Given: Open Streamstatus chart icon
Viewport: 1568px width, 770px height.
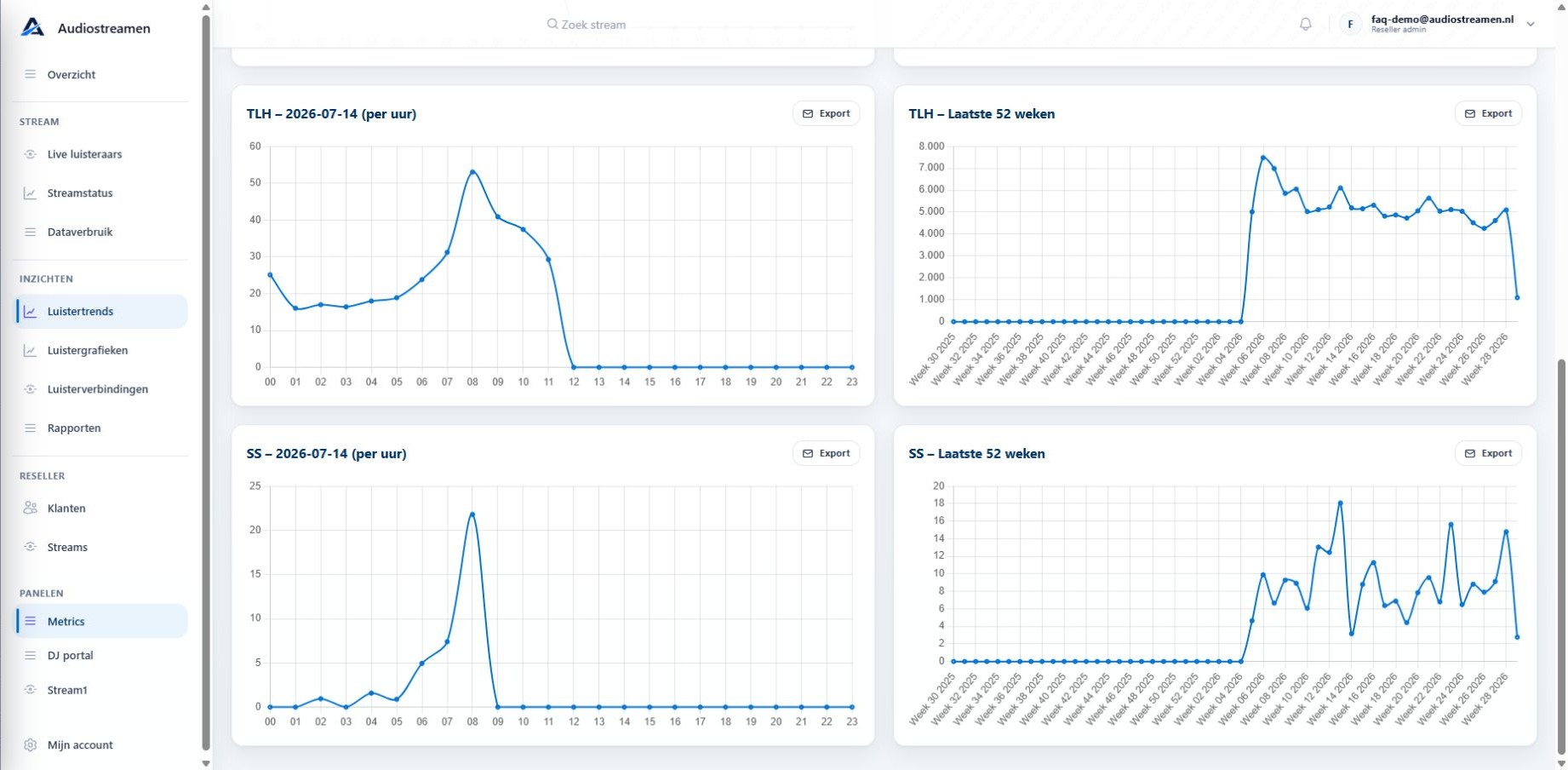Looking at the screenshot, I should point(30,193).
